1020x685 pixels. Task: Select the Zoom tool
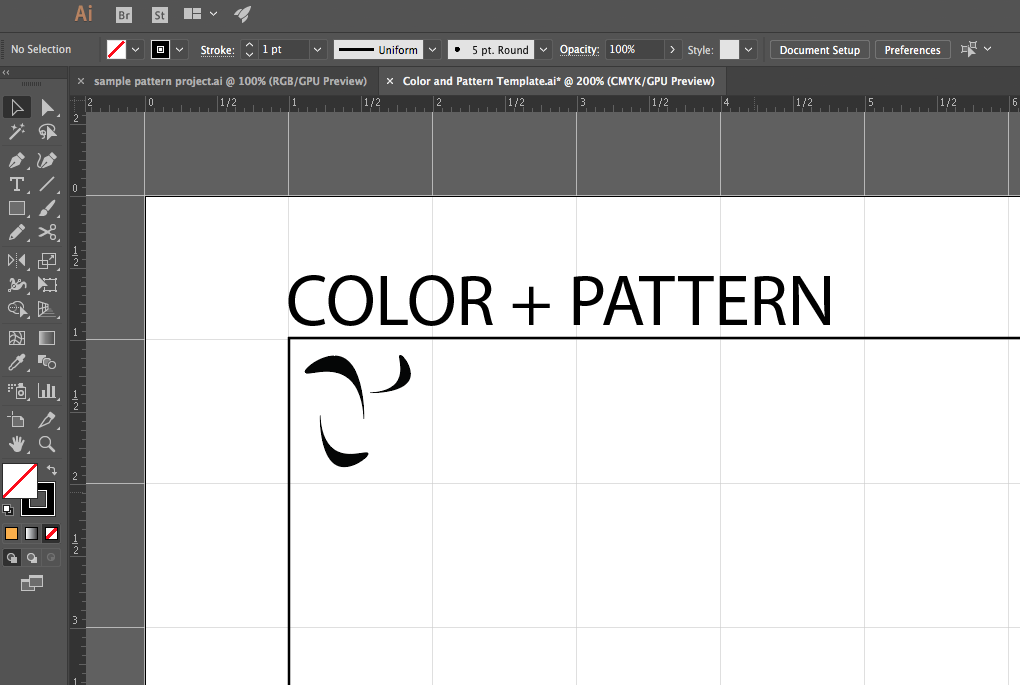coord(47,445)
